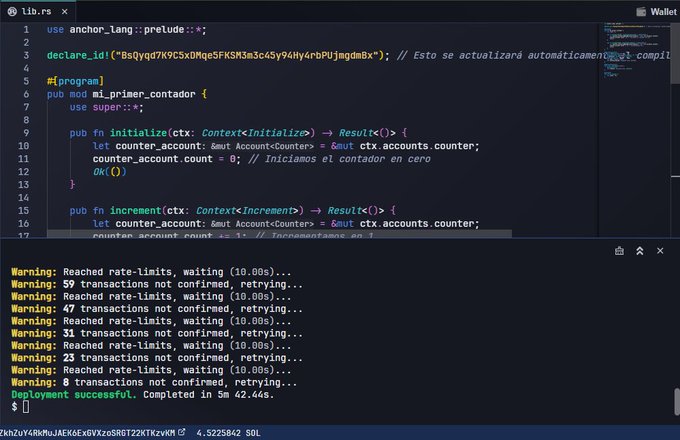Click the increment function name
Viewport: 680px width, 440px height.
point(135,210)
